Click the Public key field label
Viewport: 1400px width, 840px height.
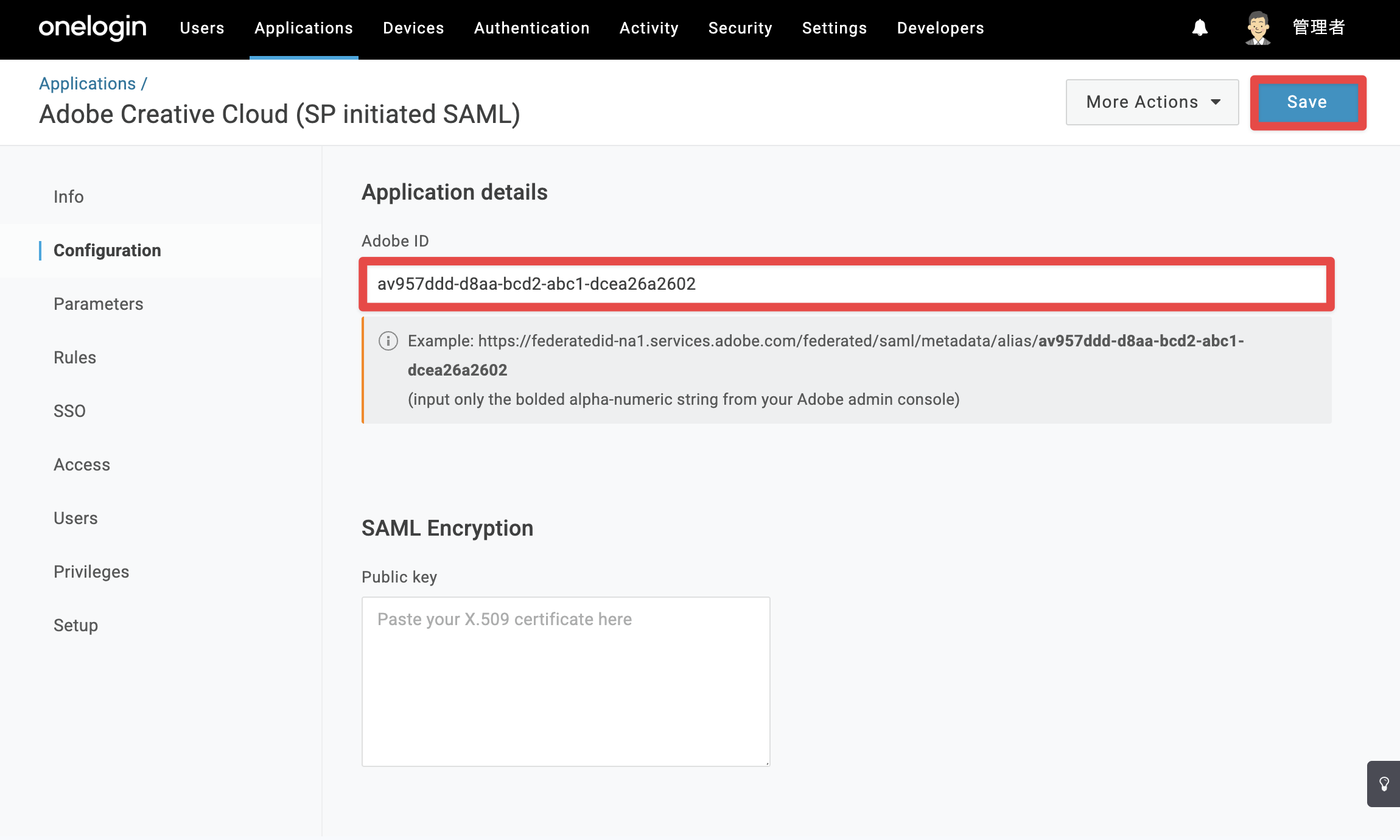tap(399, 577)
